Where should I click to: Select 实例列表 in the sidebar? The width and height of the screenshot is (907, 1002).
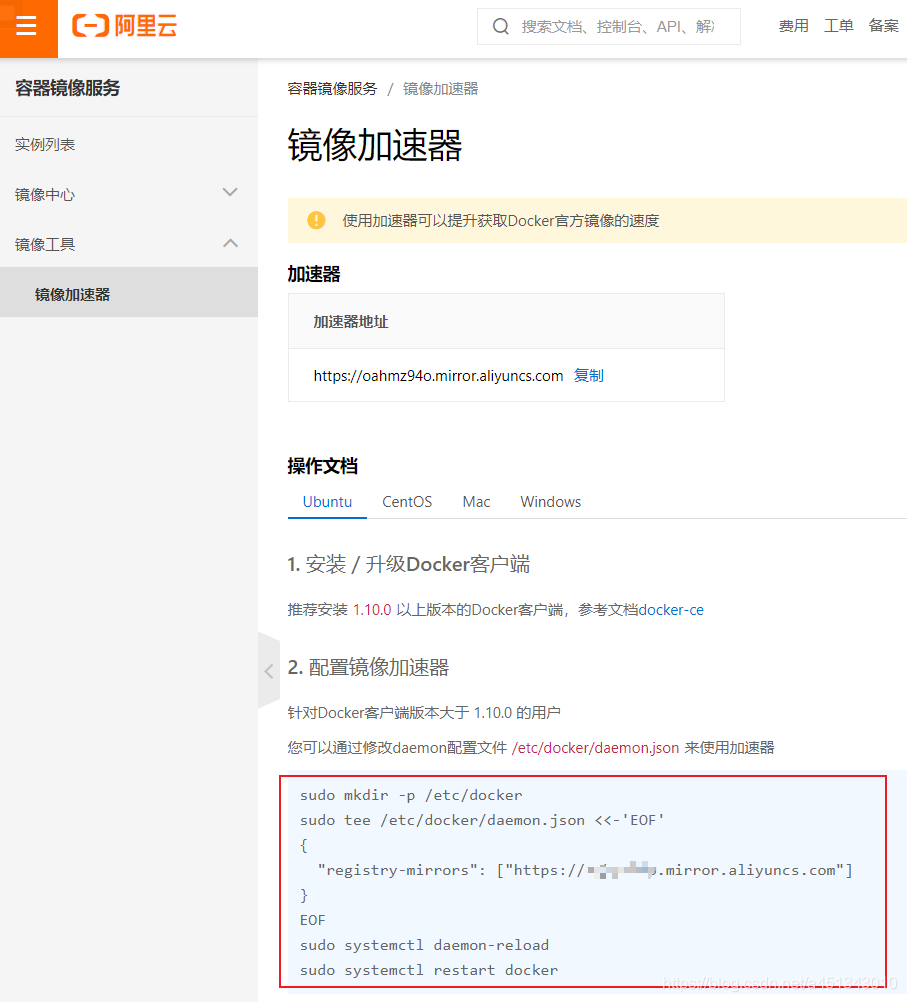coord(129,144)
